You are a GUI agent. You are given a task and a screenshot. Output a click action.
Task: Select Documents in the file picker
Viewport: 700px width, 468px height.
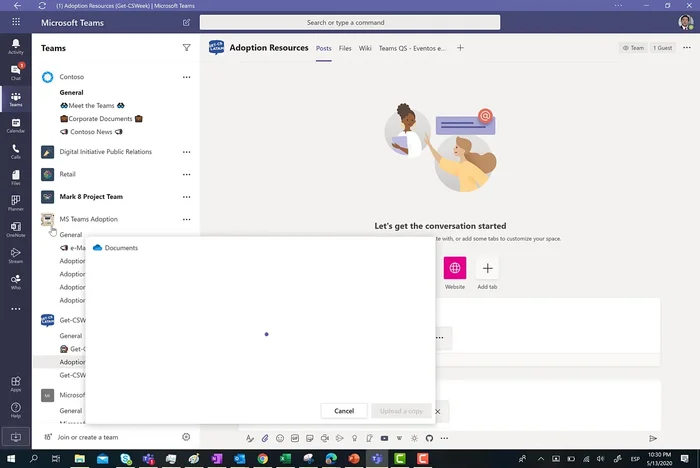[x=116, y=248]
